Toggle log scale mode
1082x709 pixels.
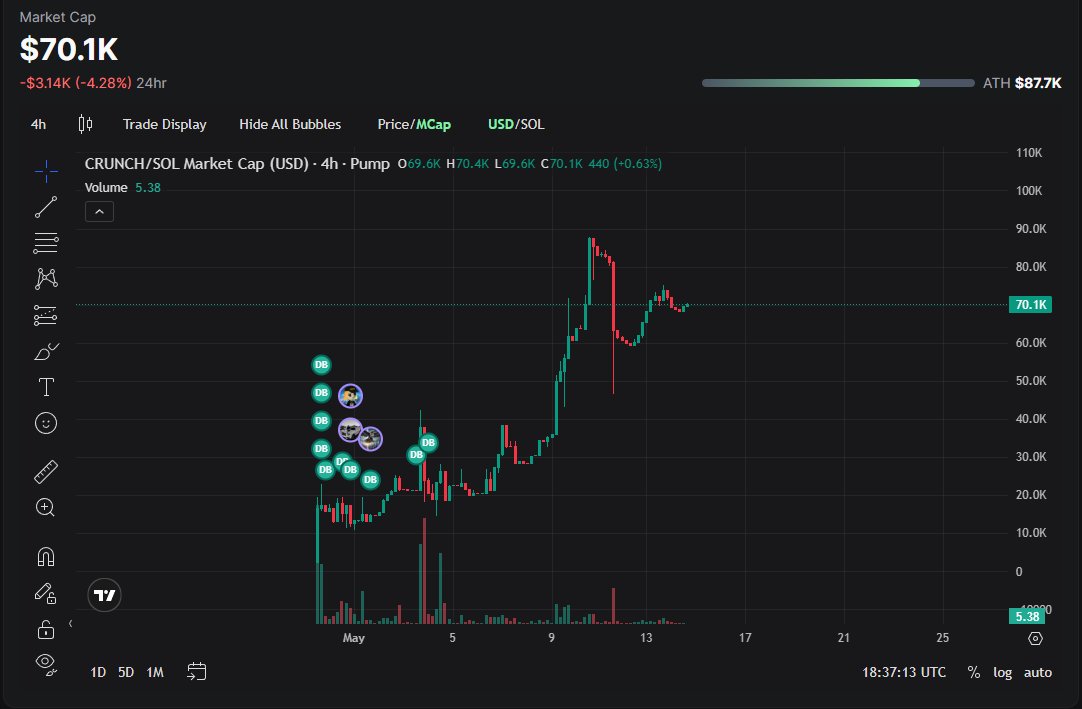click(x=1003, y=672)
